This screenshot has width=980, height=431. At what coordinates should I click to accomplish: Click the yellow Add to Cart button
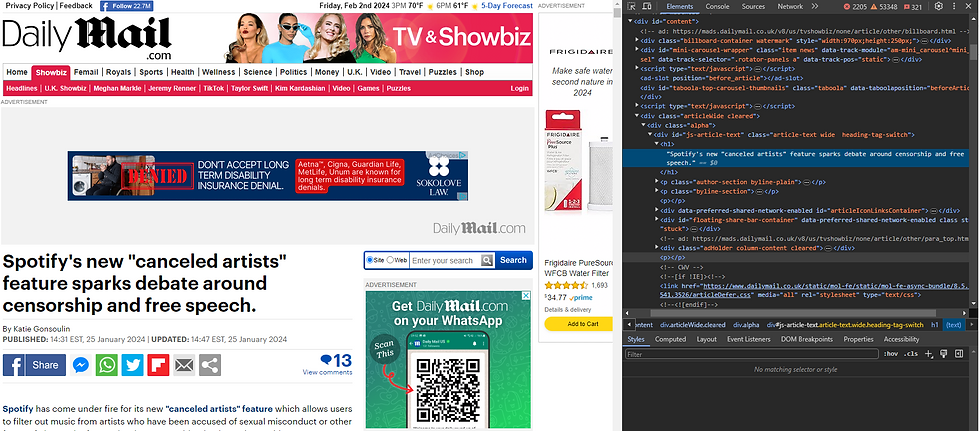point(578,324)
